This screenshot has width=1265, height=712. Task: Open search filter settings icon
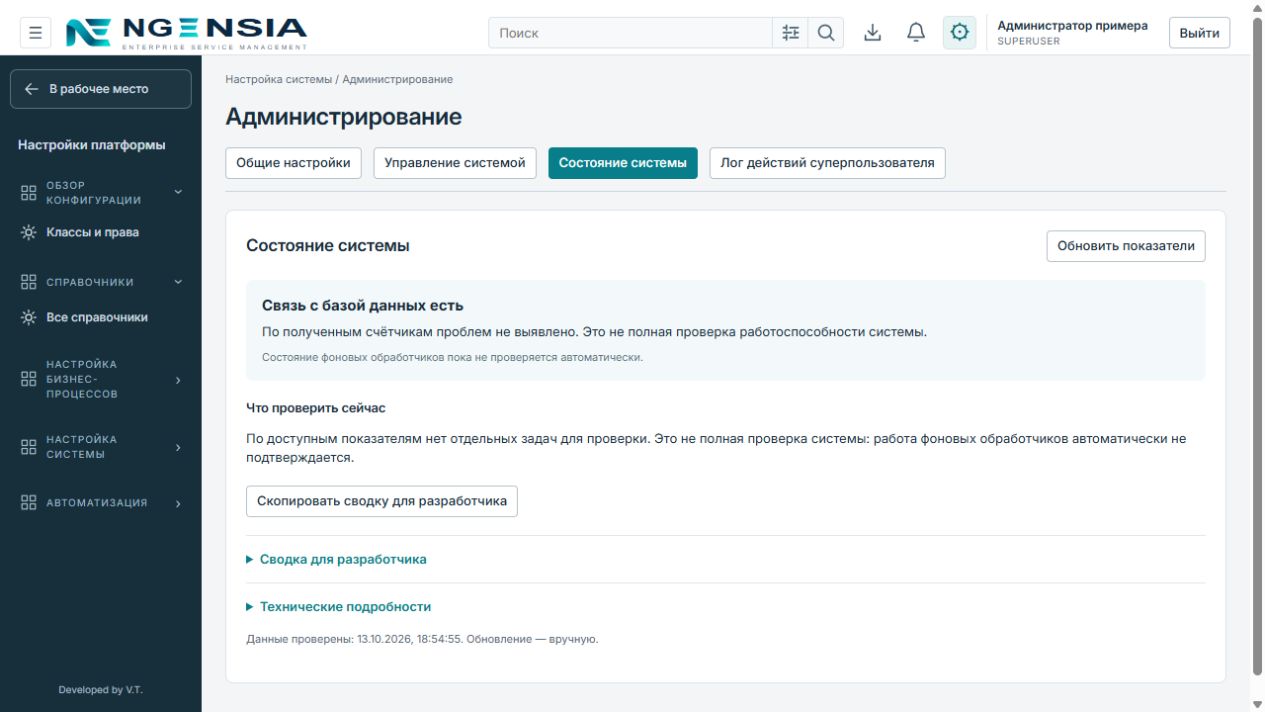(x=790, y=33)
